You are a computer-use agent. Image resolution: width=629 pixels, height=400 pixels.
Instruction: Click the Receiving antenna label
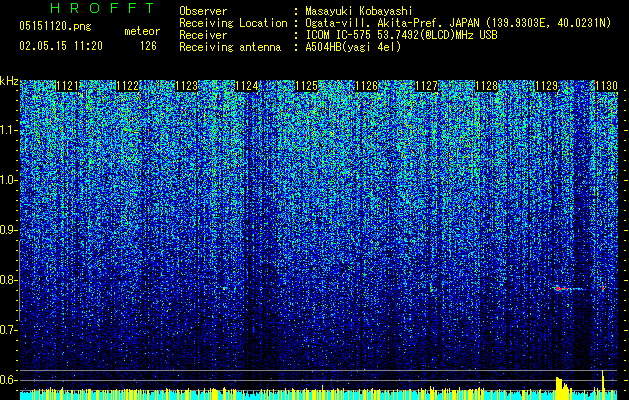[x=230, y=47]
